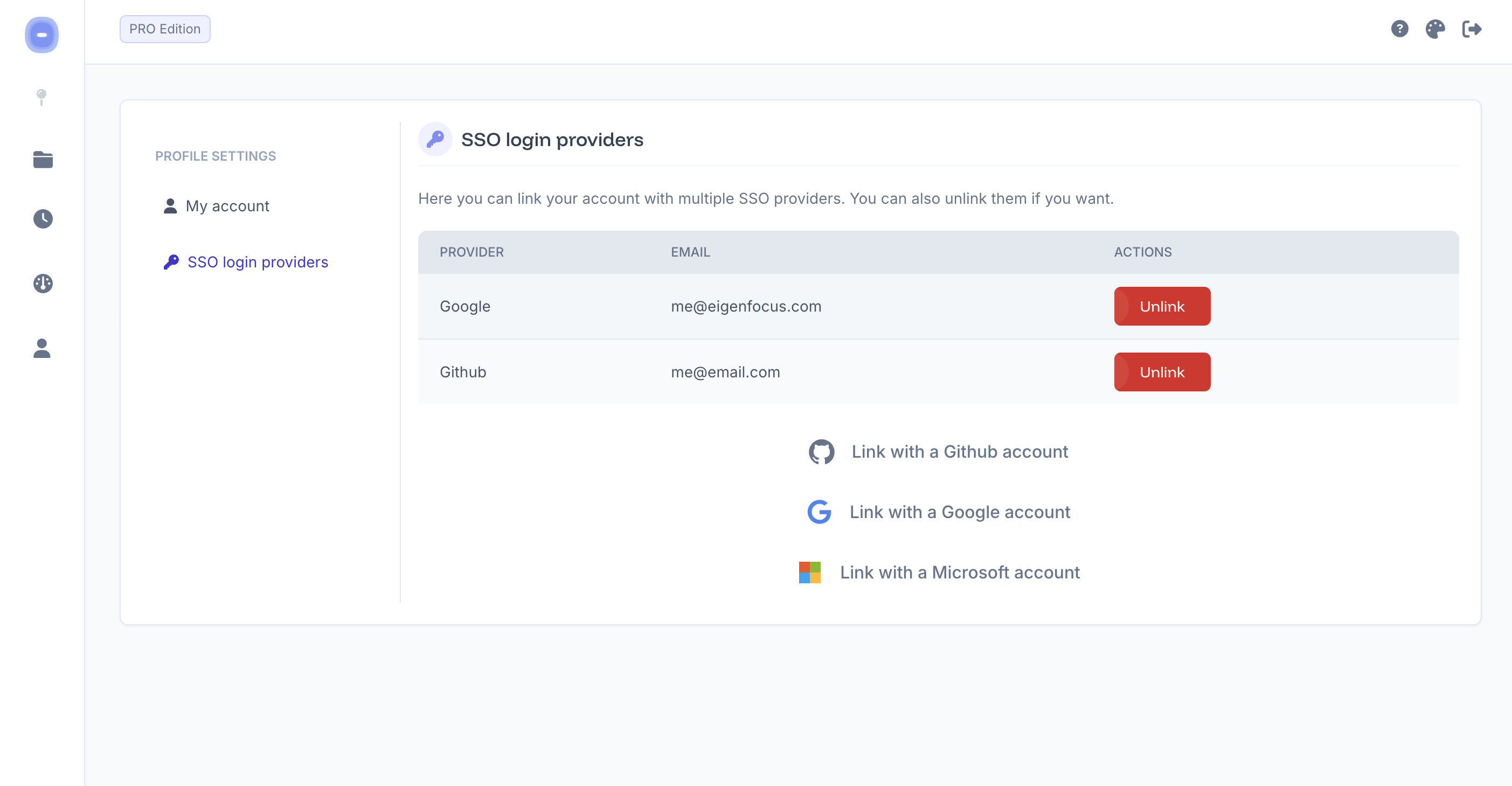Click the PRO Edition badge
The height and width of the screenshot is (786, 1512).
tap(165, 29)
